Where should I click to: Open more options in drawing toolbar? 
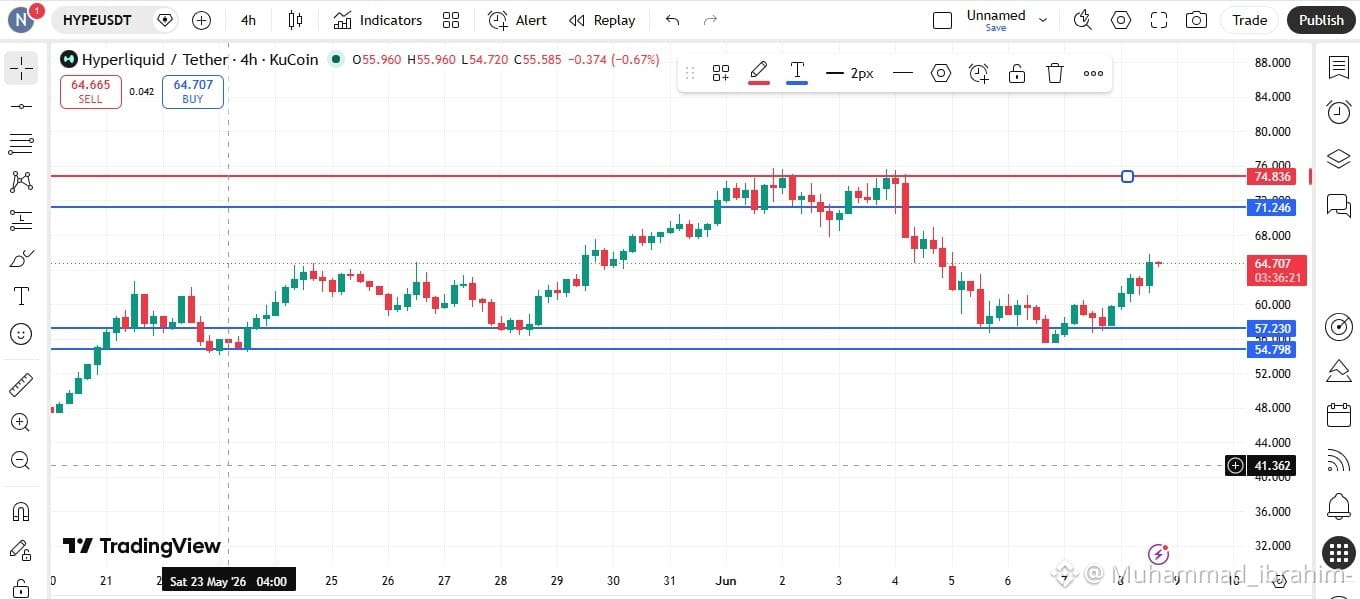click(x=1093, y=73)
